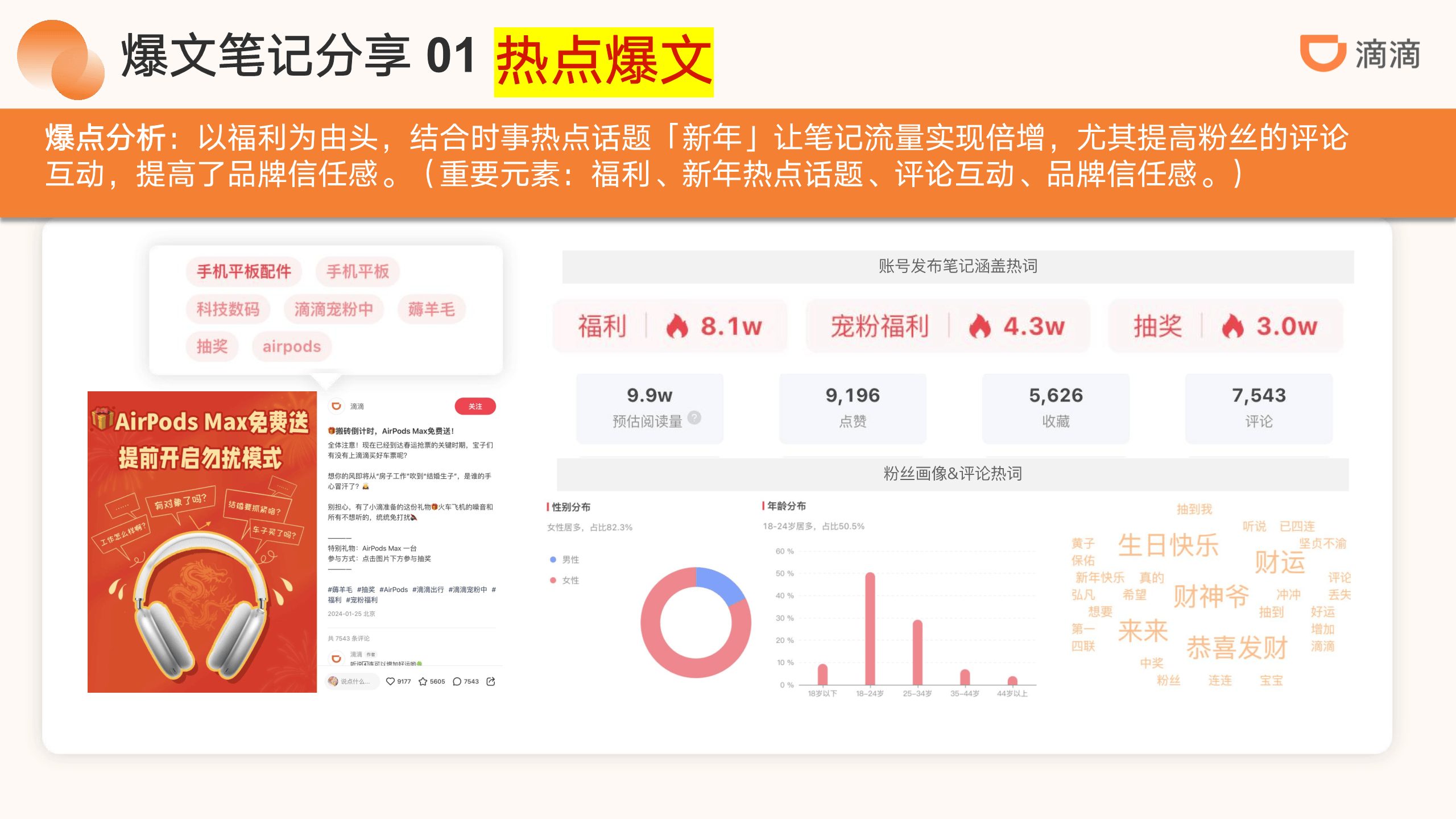The width and height of the screenshot is (1456, 819).
Task: Click the 女性居多，占比82.3% caption
Action: click(x=590, y=527)
